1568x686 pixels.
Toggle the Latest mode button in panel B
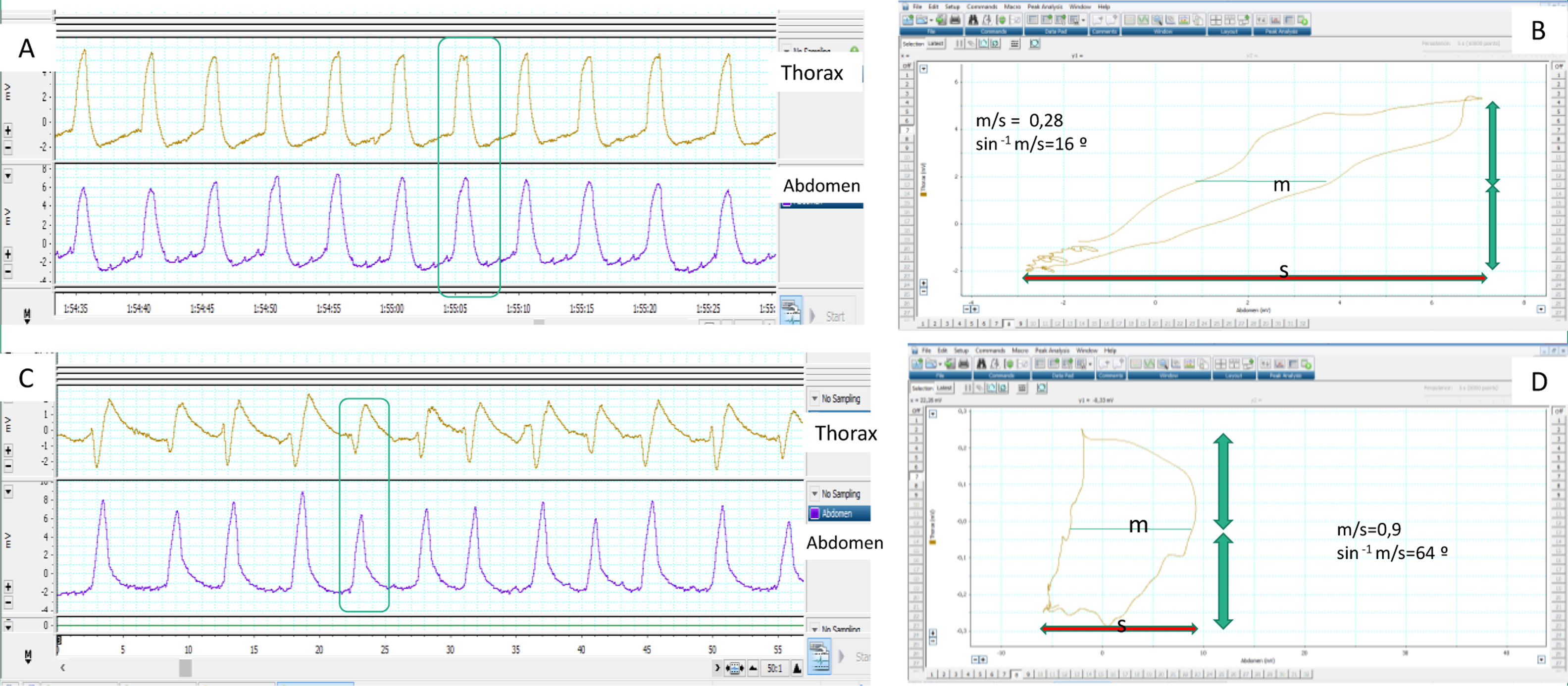(x=936, y=44)
